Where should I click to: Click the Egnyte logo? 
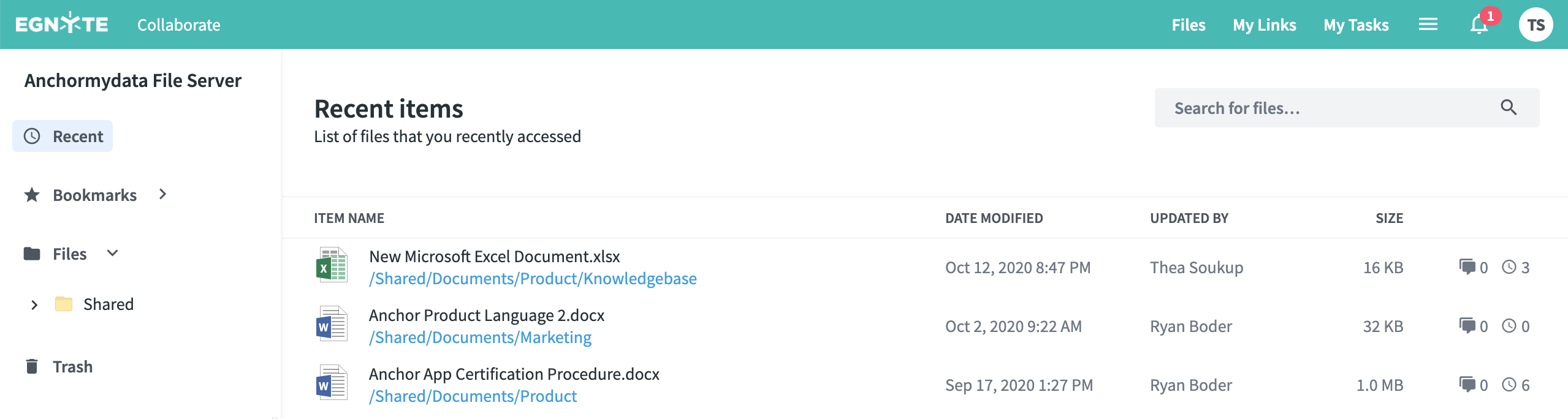point(62,24)
